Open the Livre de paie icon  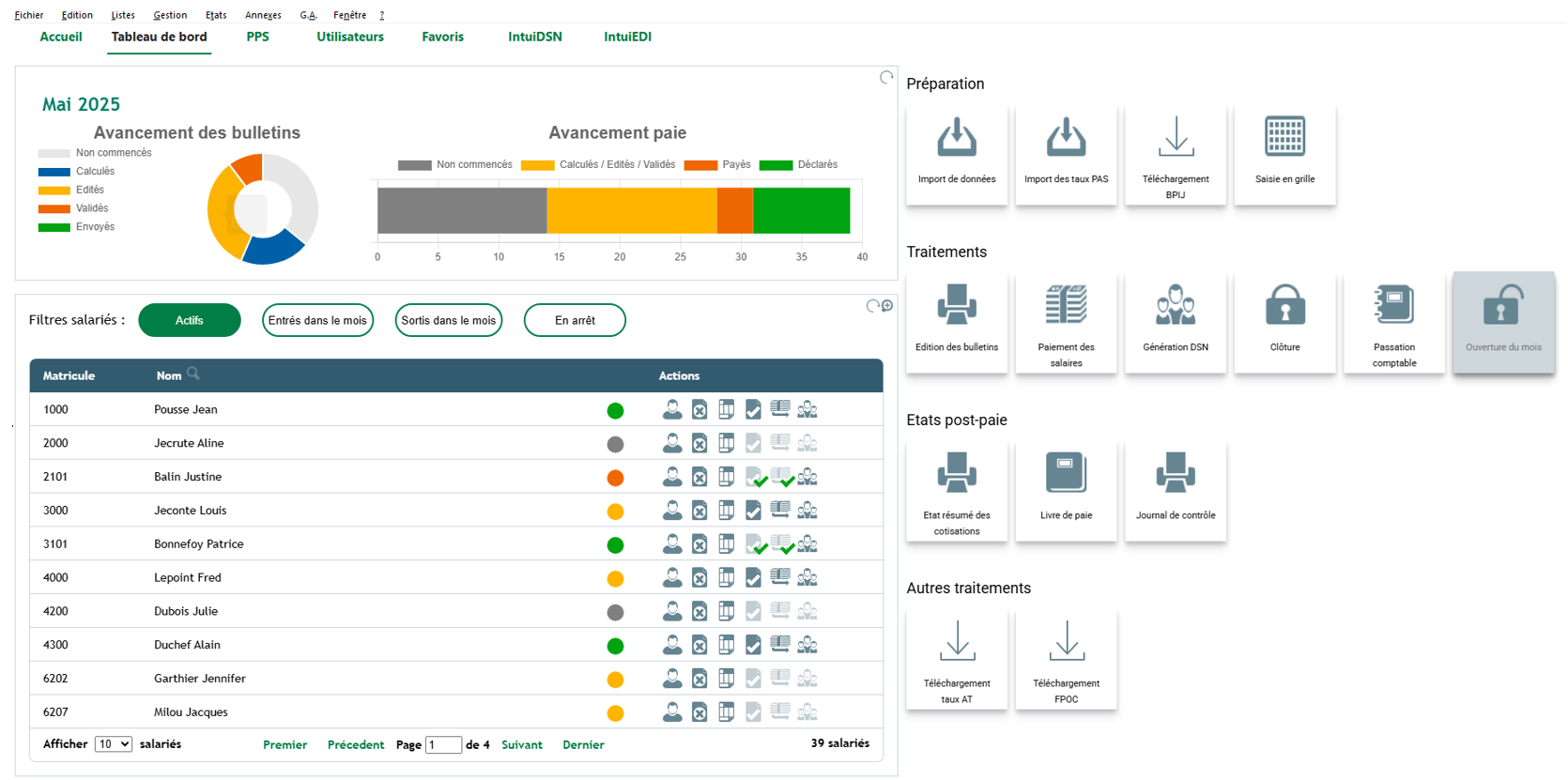coord(1066,474)
